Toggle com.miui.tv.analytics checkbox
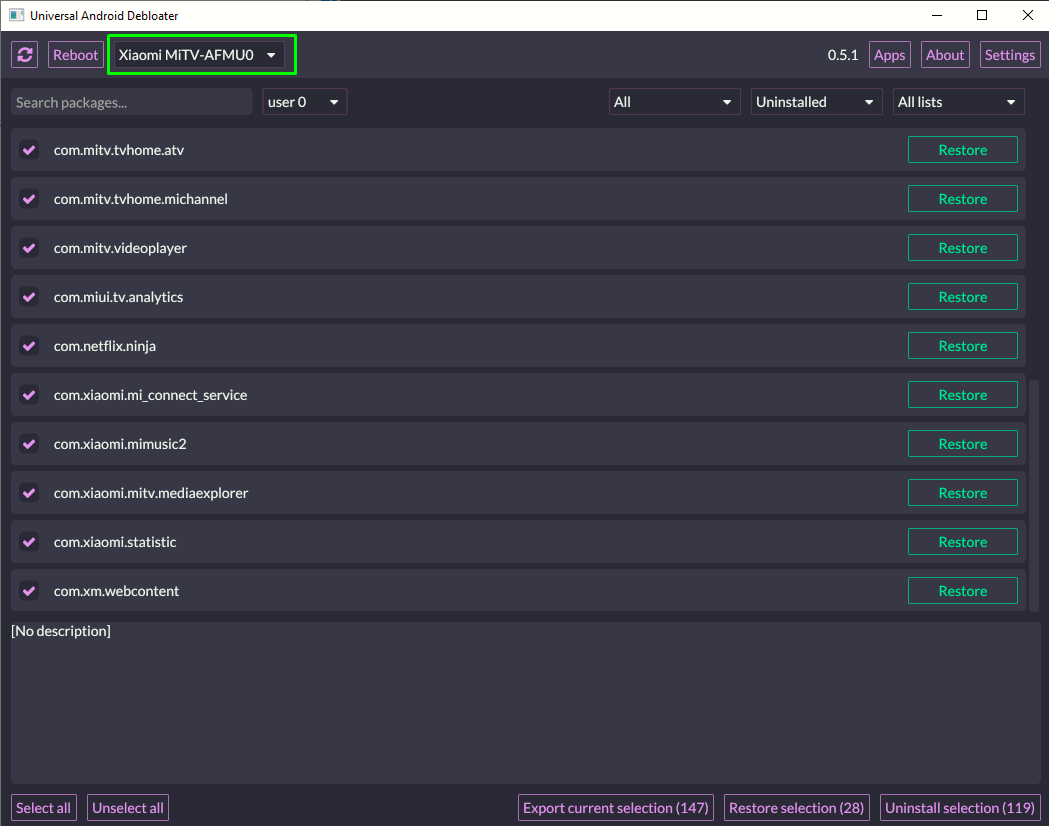Image resolution: width=1049 pixels, height=826 pixels. pyautogui.click(x=29, y=296)
